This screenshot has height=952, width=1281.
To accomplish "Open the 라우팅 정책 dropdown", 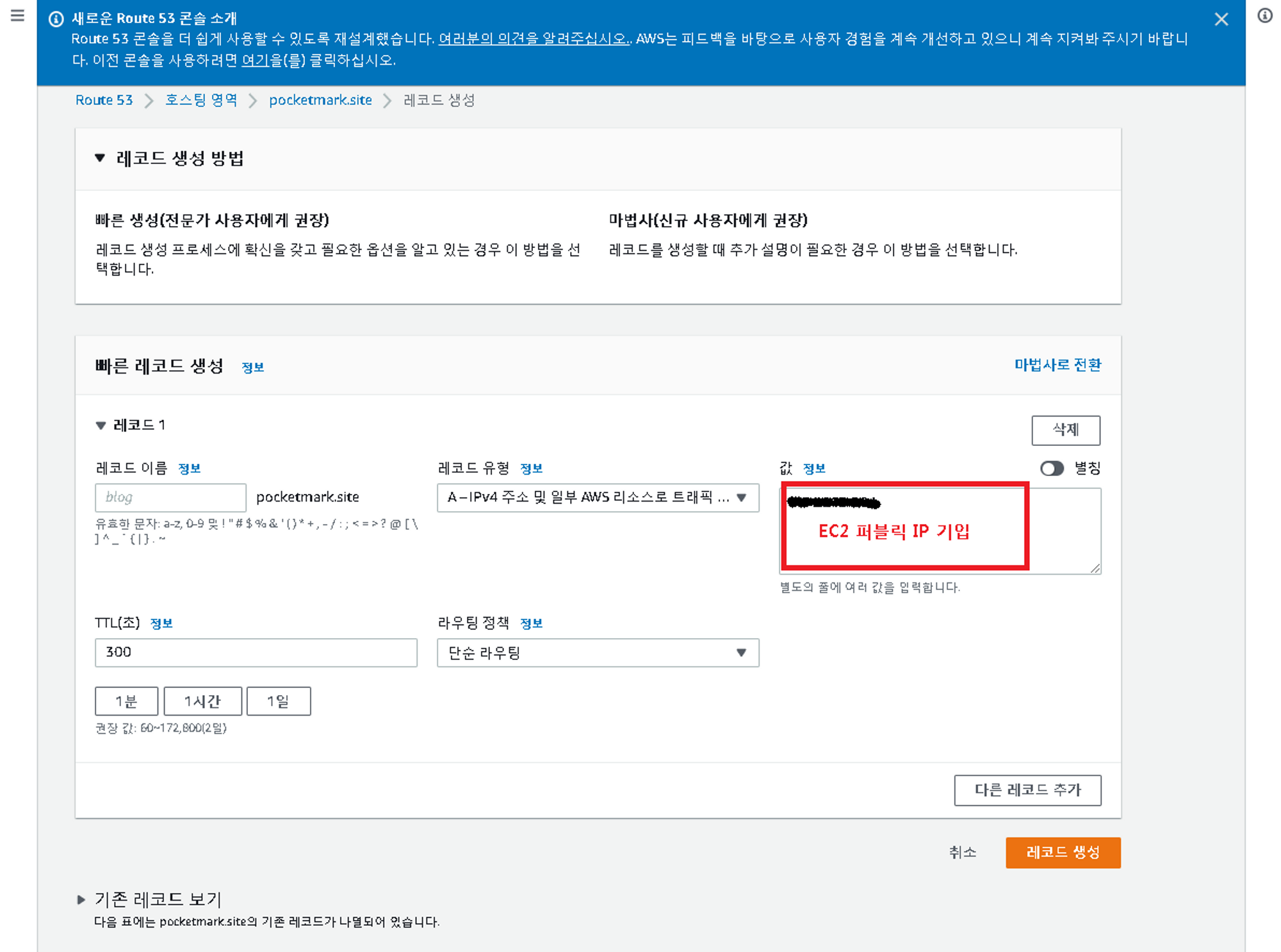I will [x=597, y=653].
